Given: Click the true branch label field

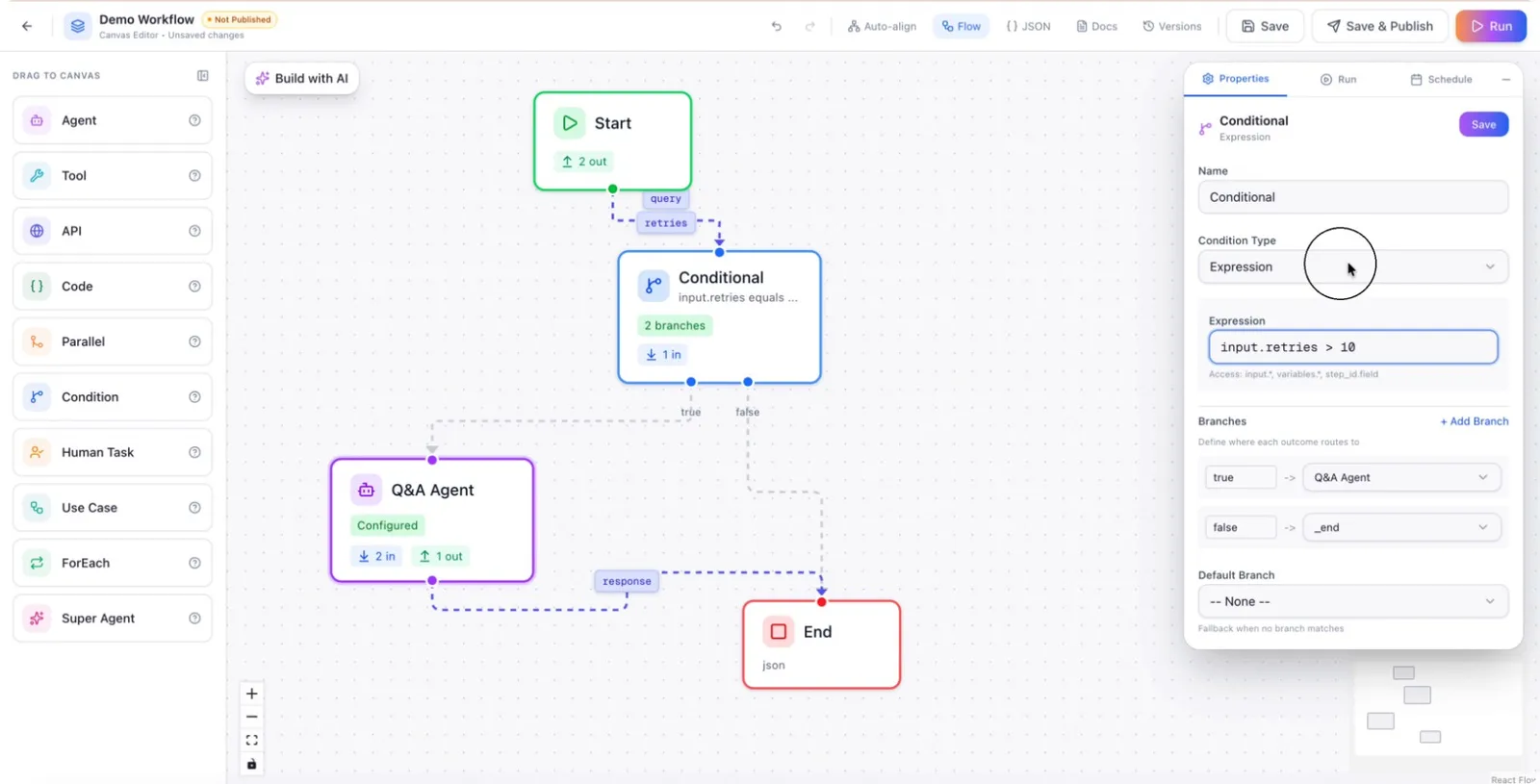Looking at the screenshot, I should pos(1241,478).
